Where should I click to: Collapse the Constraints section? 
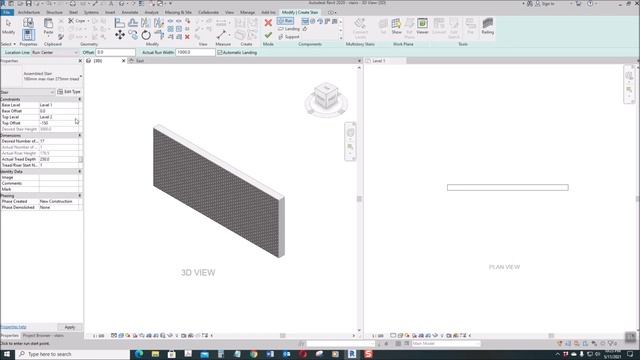pos(80,99)
